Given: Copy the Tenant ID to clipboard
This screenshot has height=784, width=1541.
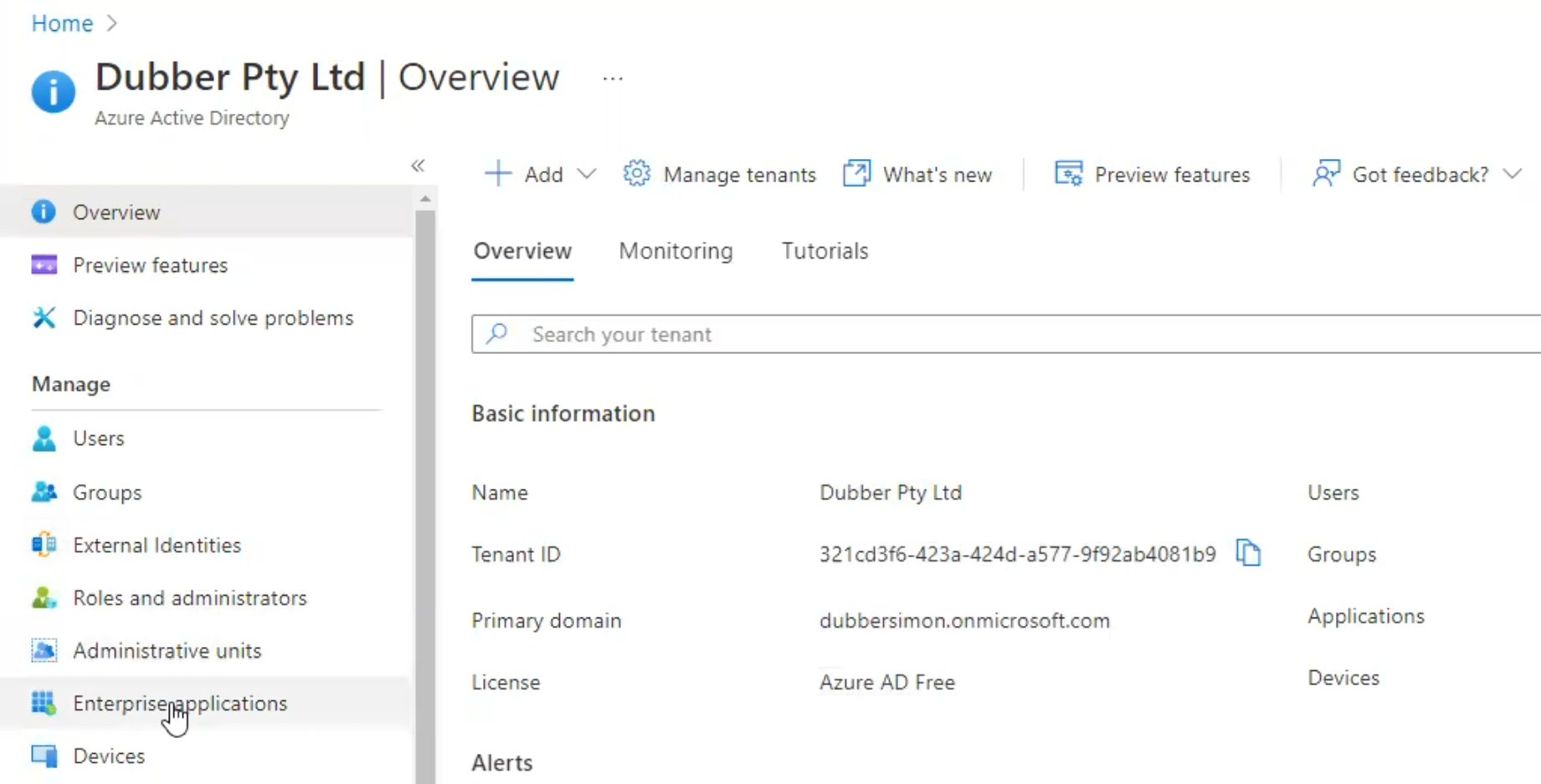Looking at the screenshot, I should pyautogui.click(x=1247, y=553).
